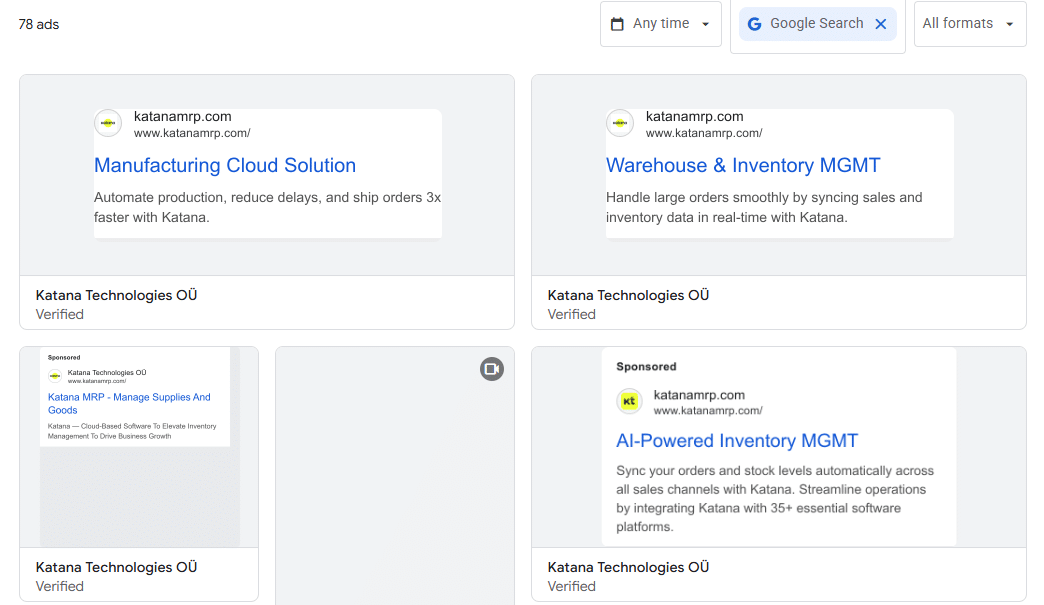
Task: Open Manufacturing Cloud Solution ad headline
Action: click(x=225, y=166)
